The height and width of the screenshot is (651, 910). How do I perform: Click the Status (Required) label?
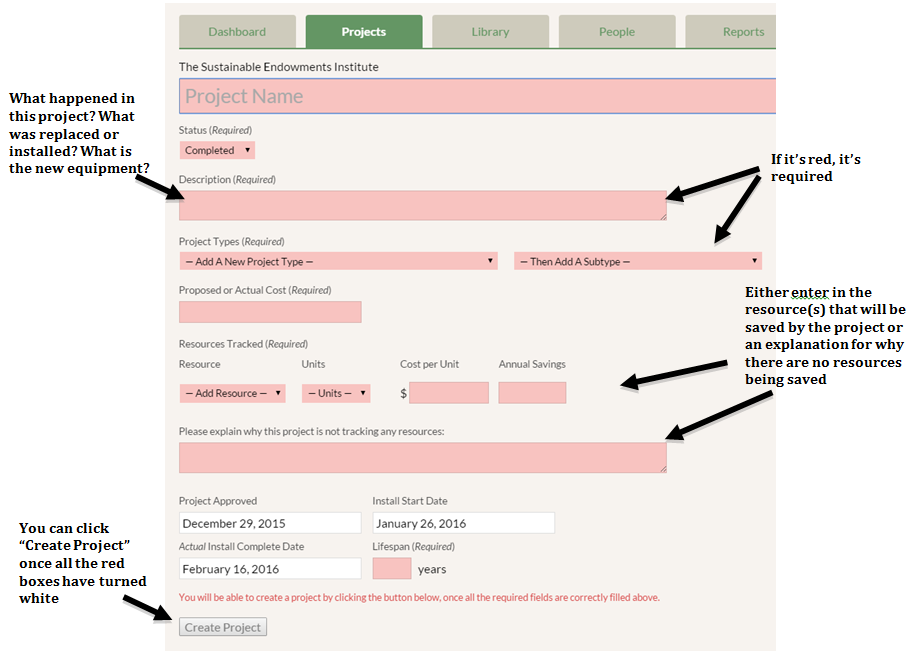215,130
